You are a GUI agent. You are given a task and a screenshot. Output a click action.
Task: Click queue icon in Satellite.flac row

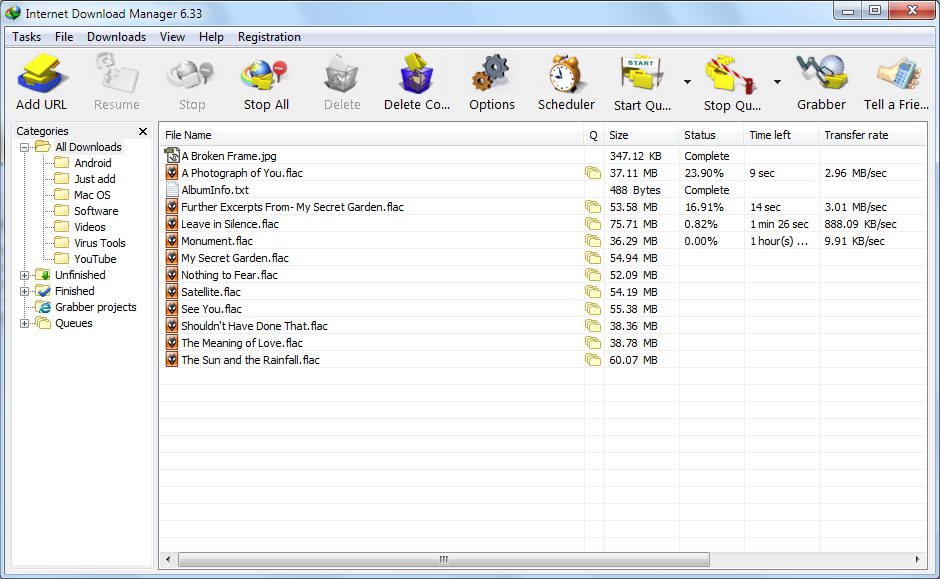tap(593, 292)
